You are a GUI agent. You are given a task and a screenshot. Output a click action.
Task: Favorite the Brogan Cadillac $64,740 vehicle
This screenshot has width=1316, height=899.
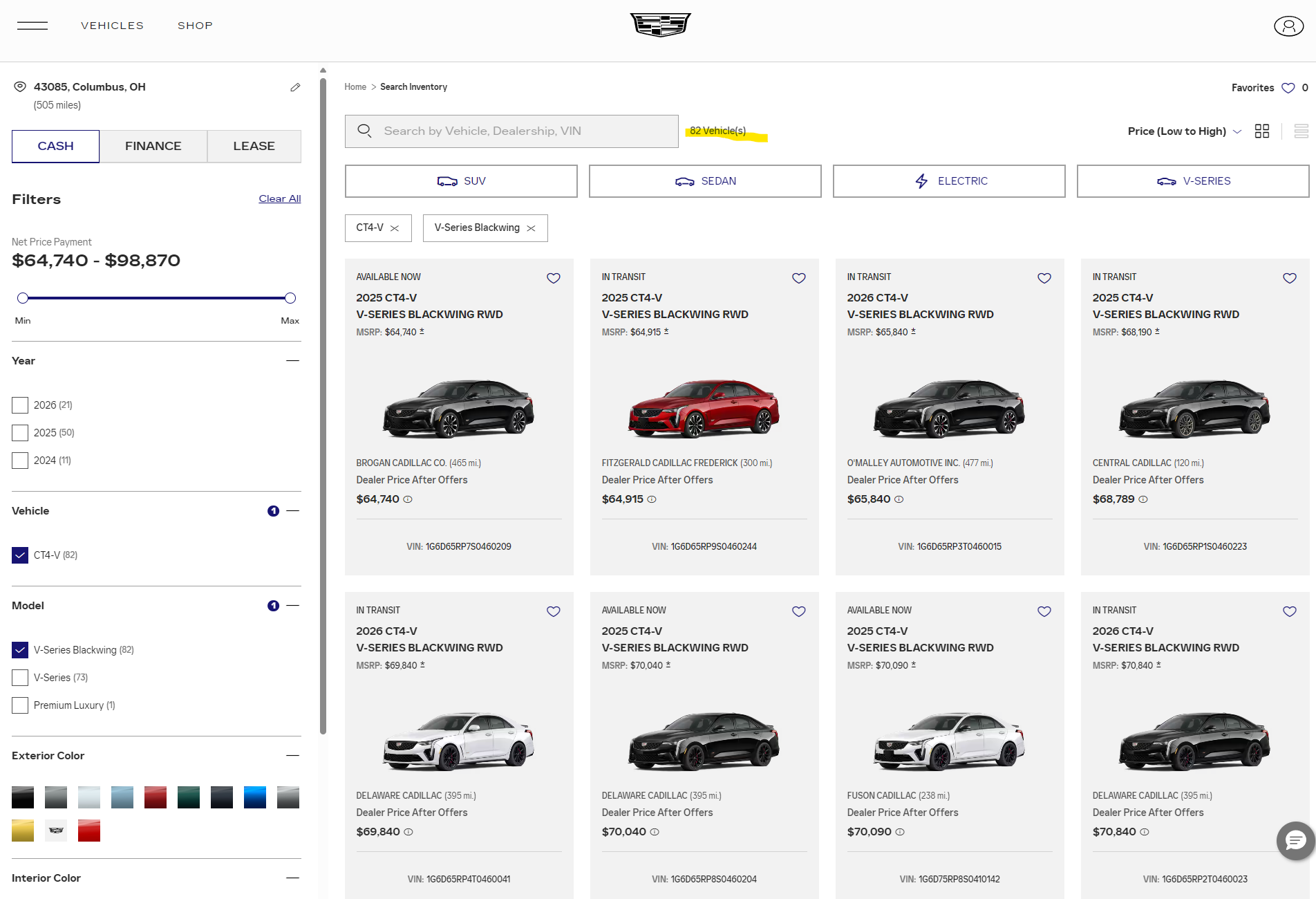coord(553,278)
